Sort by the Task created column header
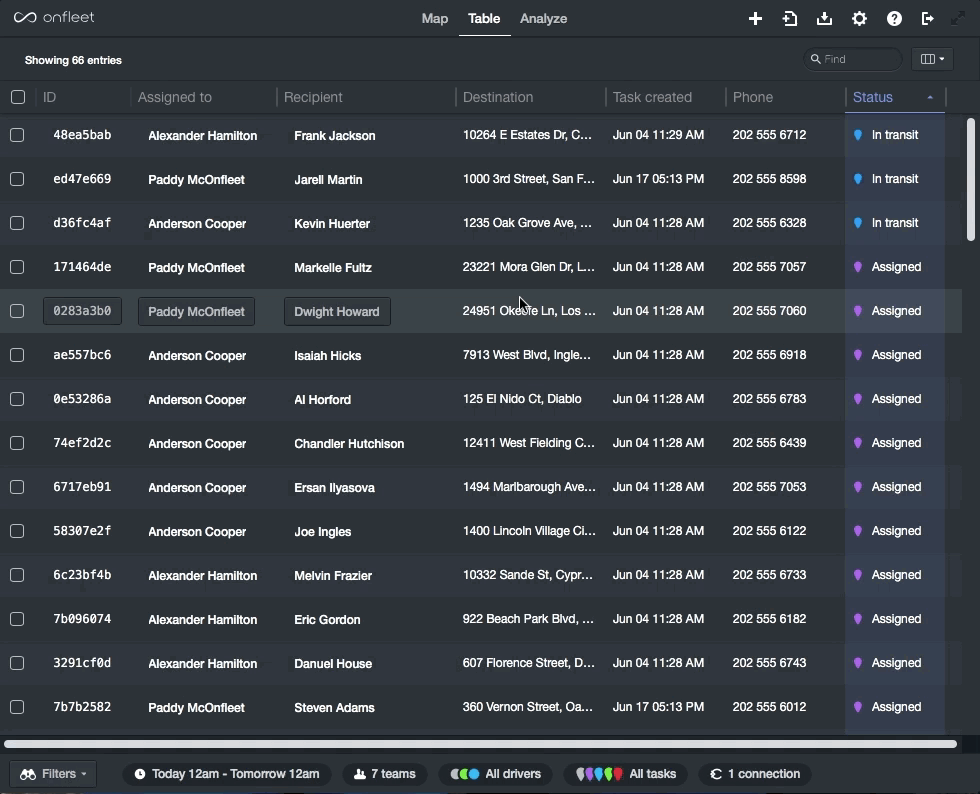The height and width of the screenshot is (794, 980). tap(652, 97)
